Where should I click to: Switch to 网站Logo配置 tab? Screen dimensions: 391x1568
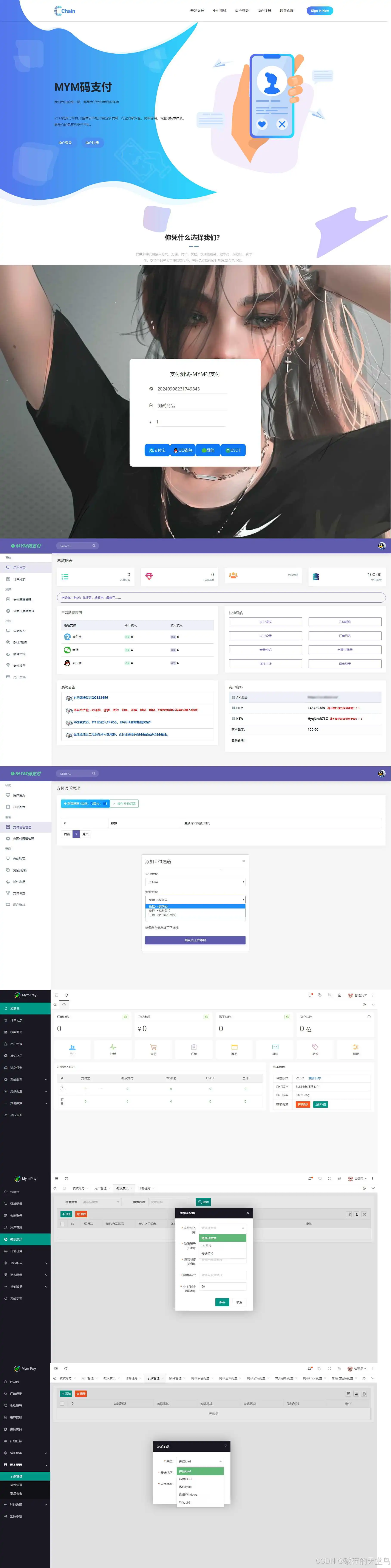pos(312,1378)
